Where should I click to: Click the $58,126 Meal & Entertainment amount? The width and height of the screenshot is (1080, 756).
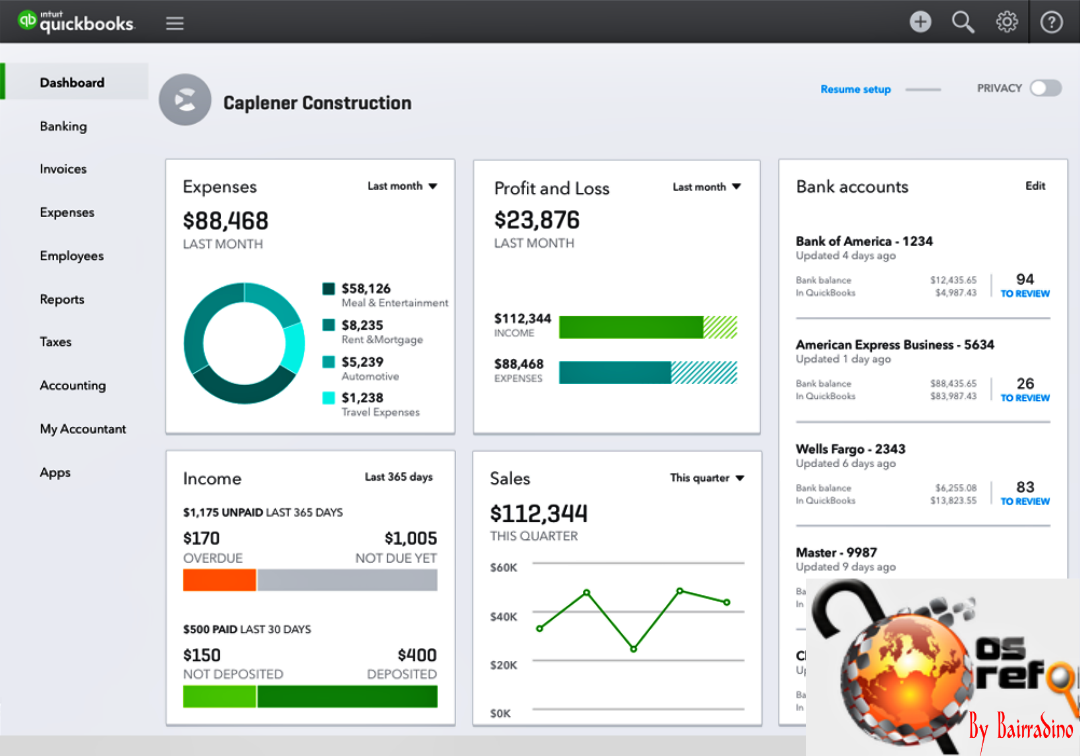click(366, 288)
